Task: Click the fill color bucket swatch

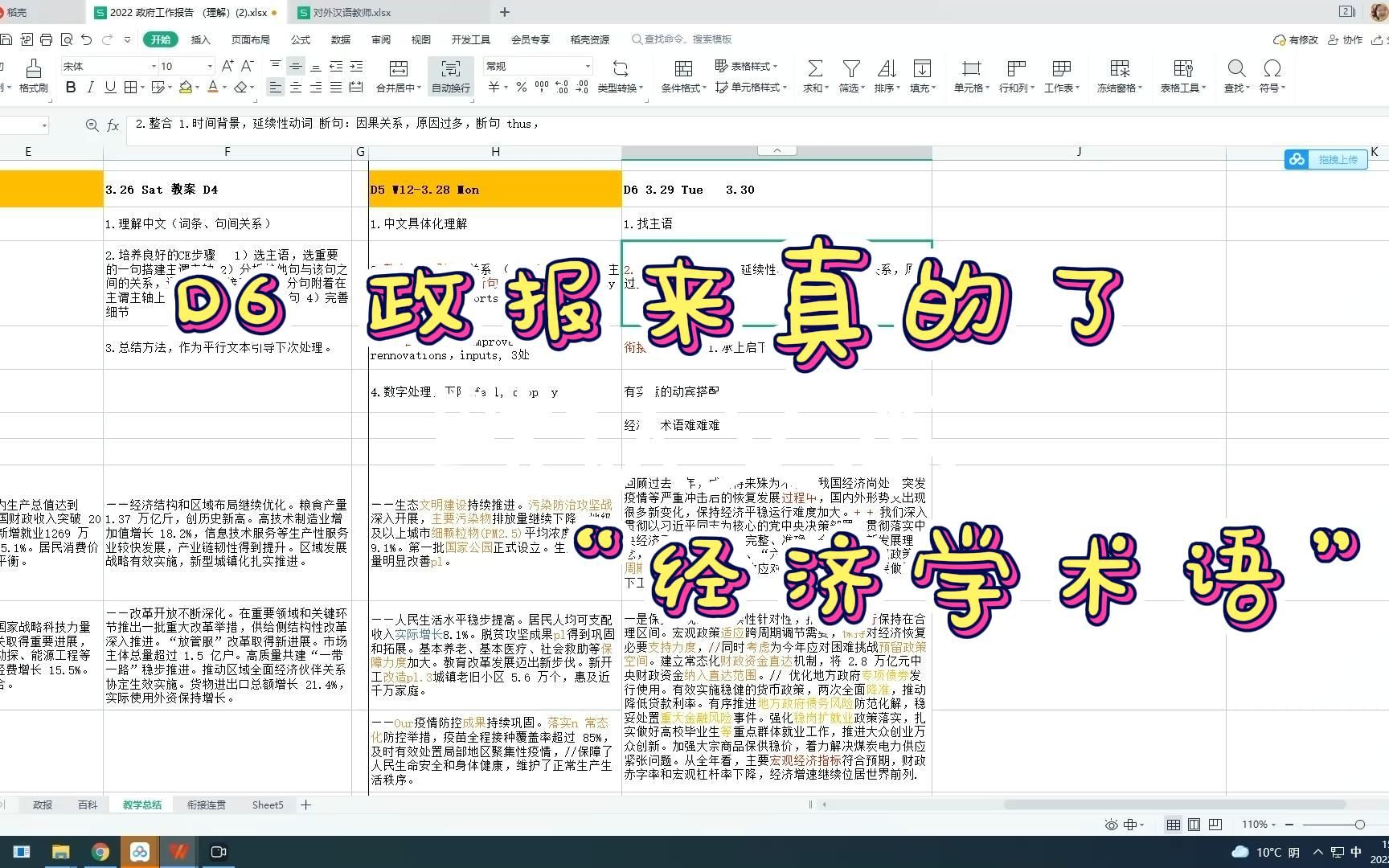Action: click(x=186, y=87)
